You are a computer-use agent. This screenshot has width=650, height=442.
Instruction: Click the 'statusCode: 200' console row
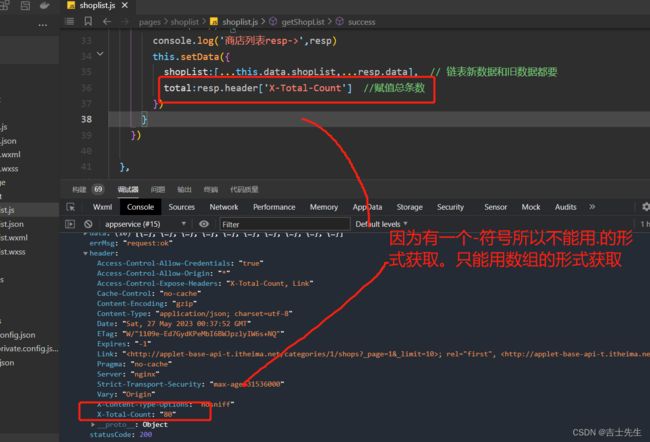(x=121, y=435)
